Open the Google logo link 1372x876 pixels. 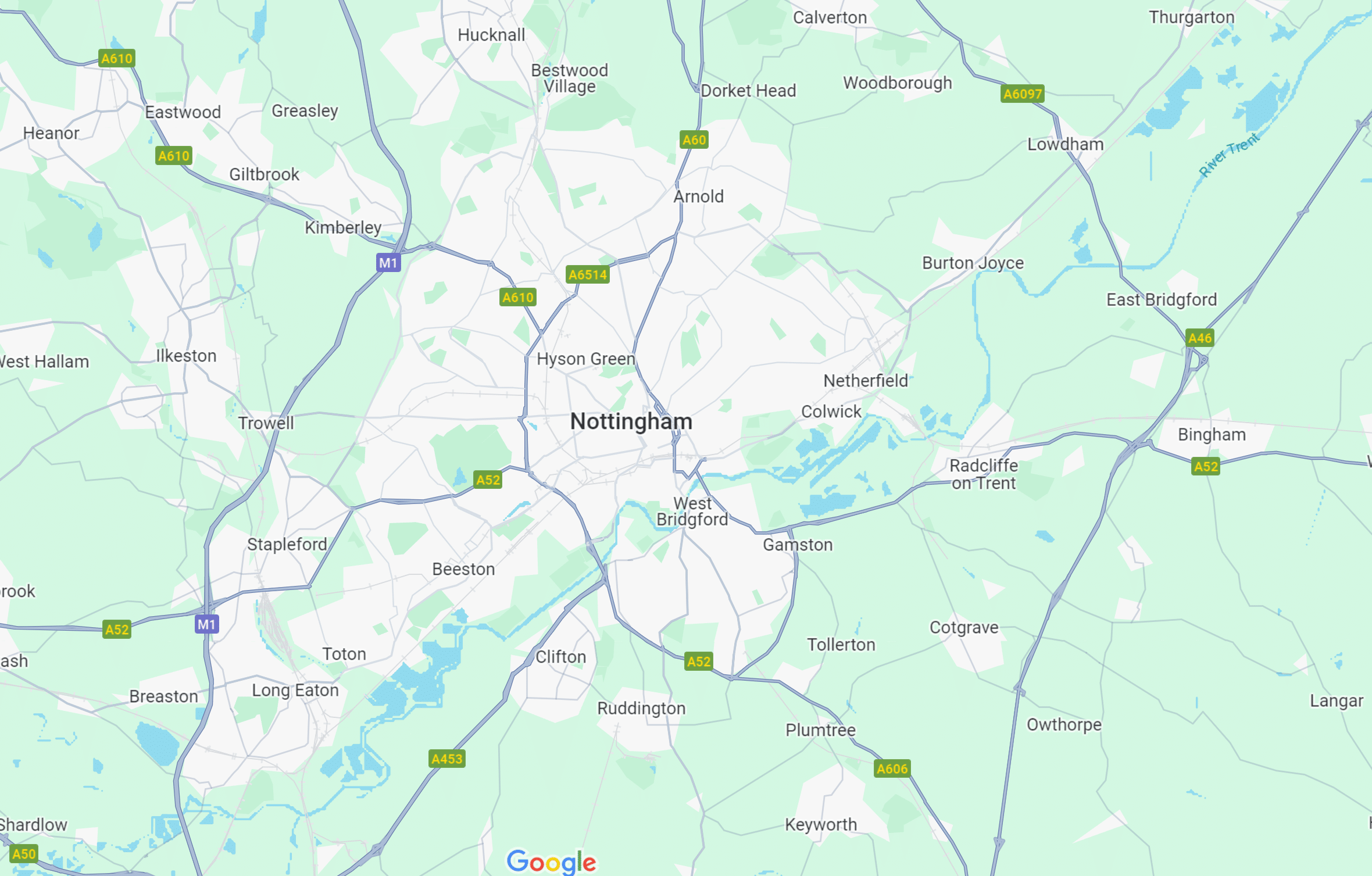point(551,861)
